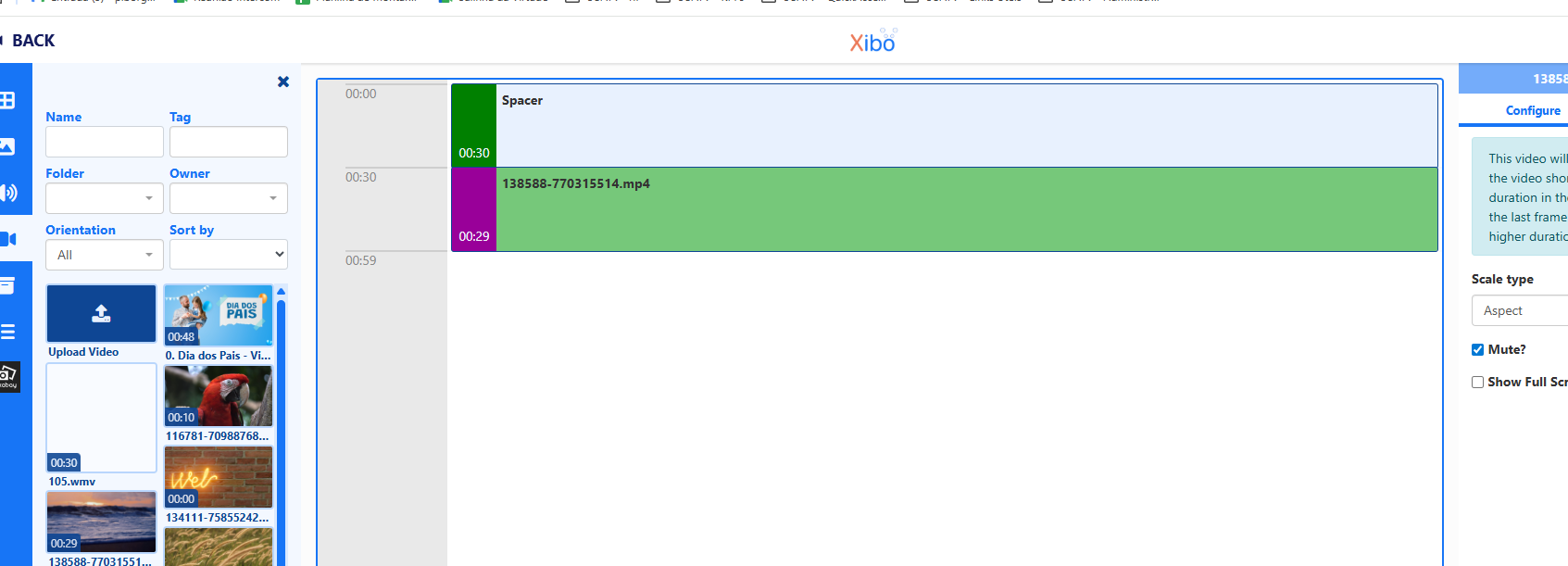Open the Orientation dropdown set to All
Image resolution: width=1568 pixels, height=566 pixels.
[104, 255]
